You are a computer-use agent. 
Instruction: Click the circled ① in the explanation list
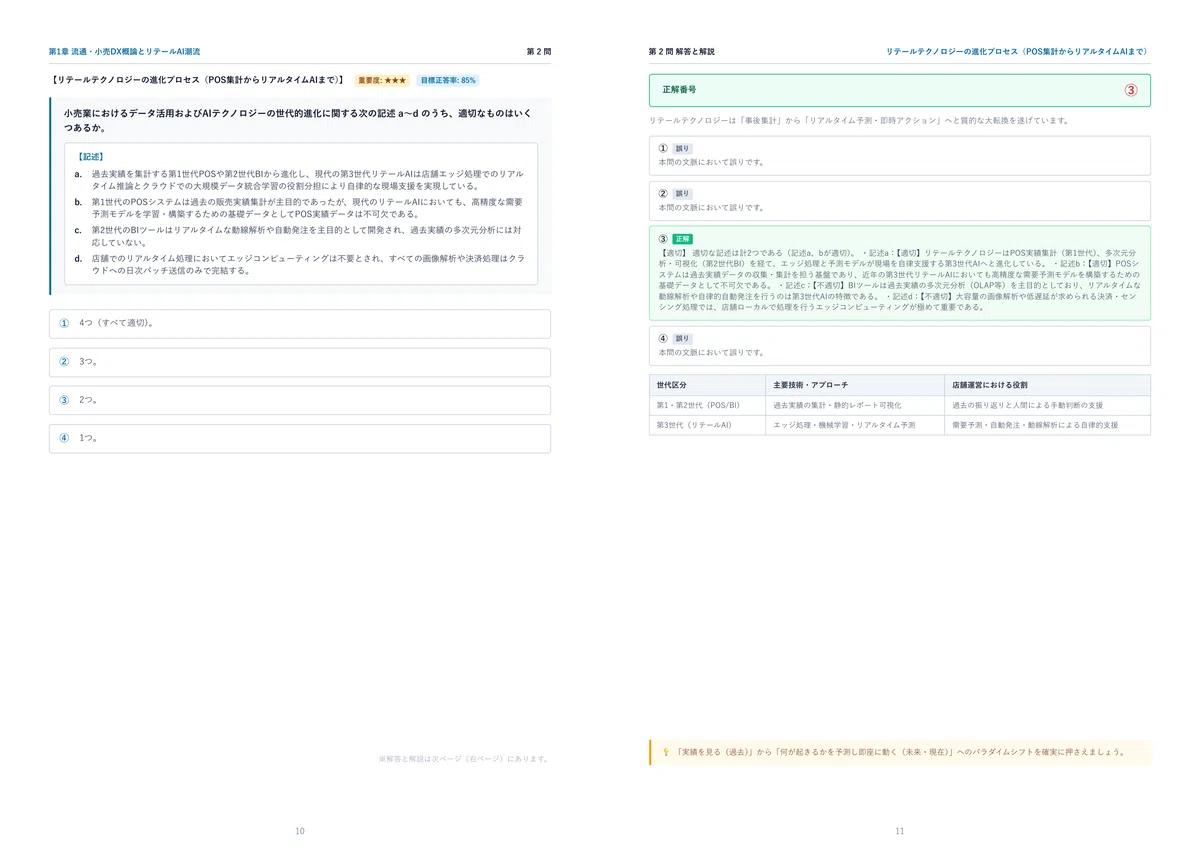pos(663,149)
